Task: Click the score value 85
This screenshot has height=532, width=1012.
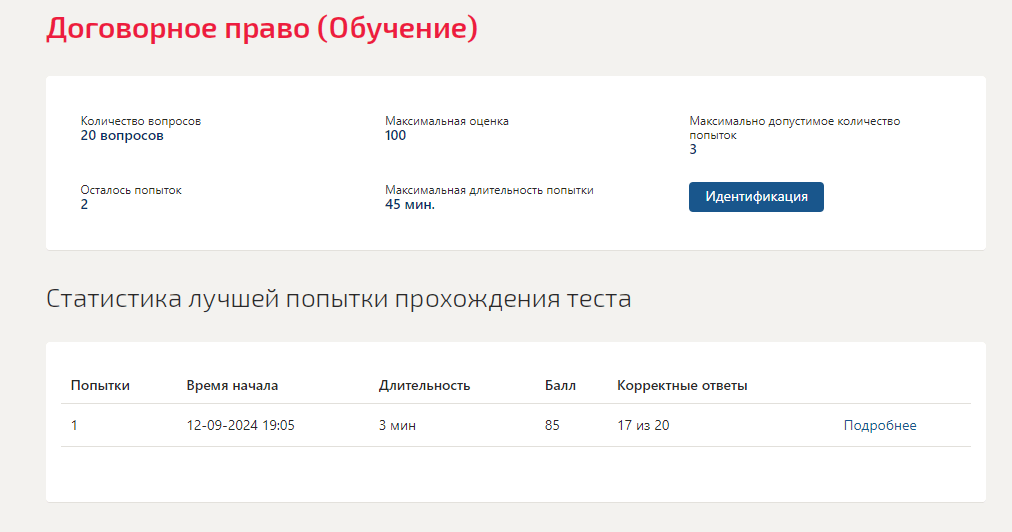Action: 552,425
